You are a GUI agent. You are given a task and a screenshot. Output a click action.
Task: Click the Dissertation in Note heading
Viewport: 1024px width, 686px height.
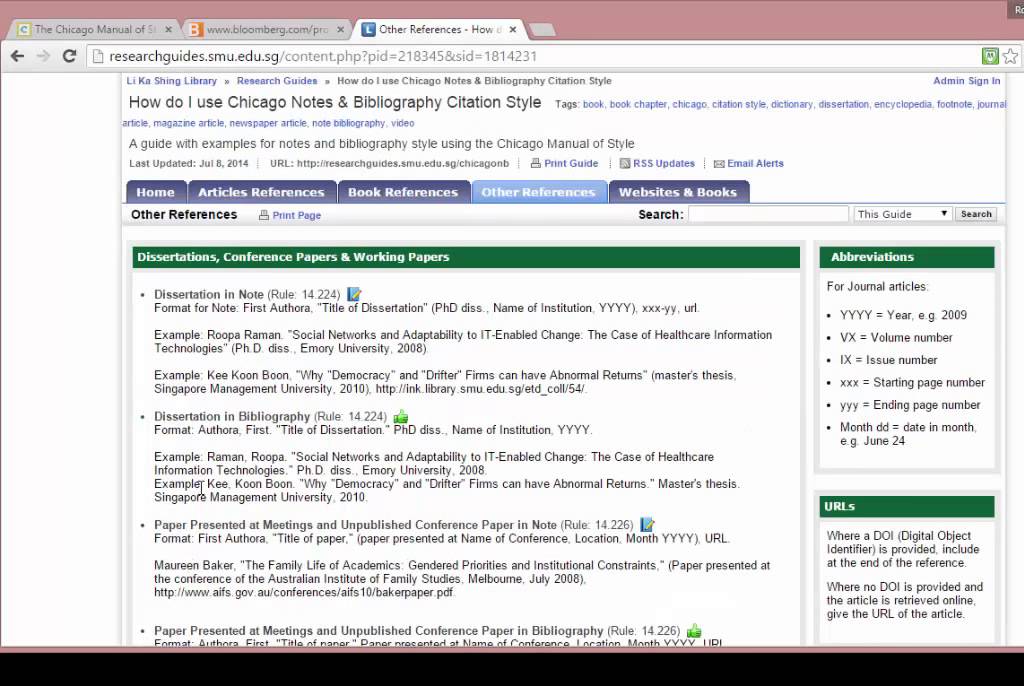coord(209,295)
